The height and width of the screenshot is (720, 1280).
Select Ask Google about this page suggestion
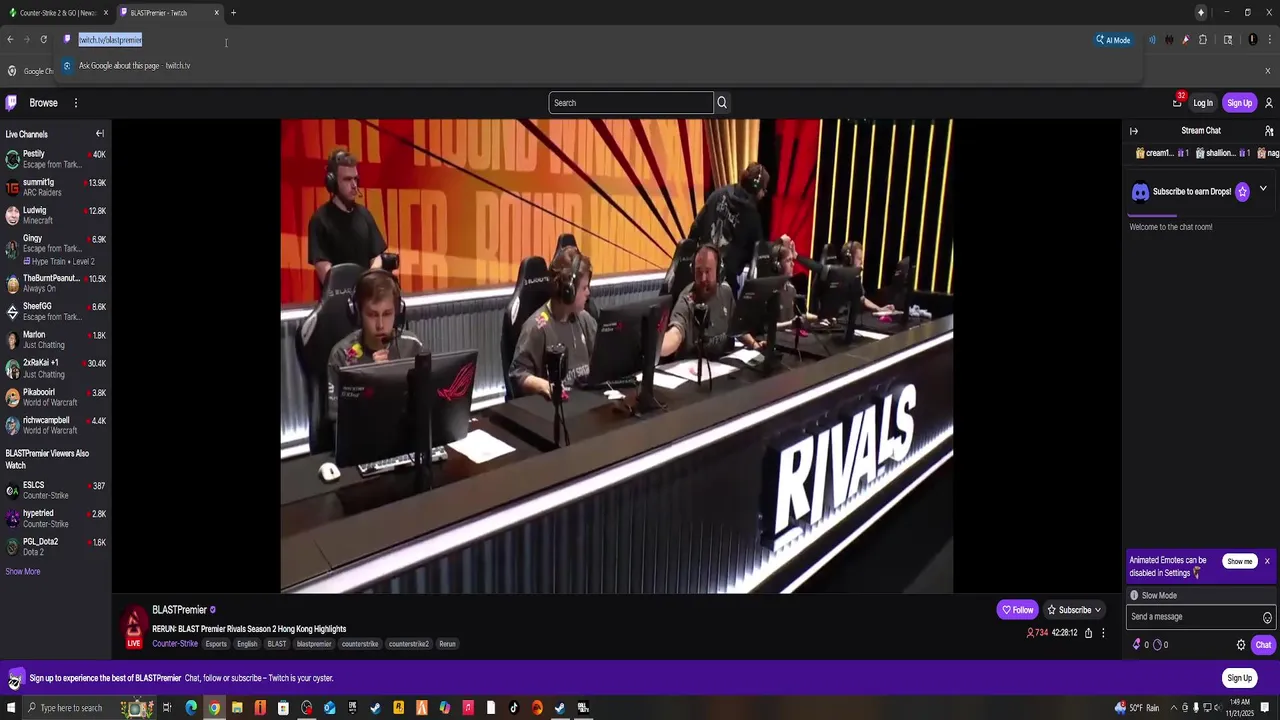(x=134, y=66)
